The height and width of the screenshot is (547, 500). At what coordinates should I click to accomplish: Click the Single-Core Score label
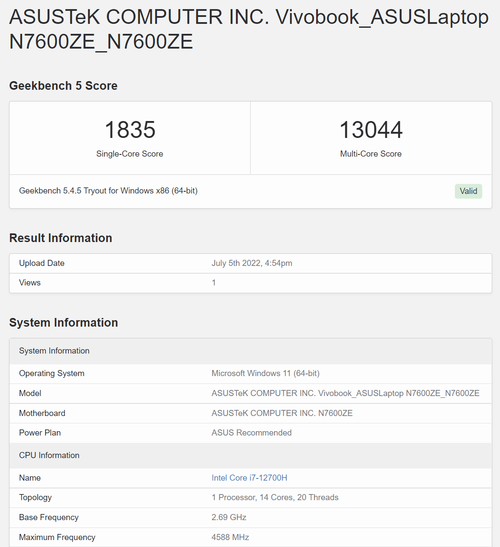pos(129,154)
